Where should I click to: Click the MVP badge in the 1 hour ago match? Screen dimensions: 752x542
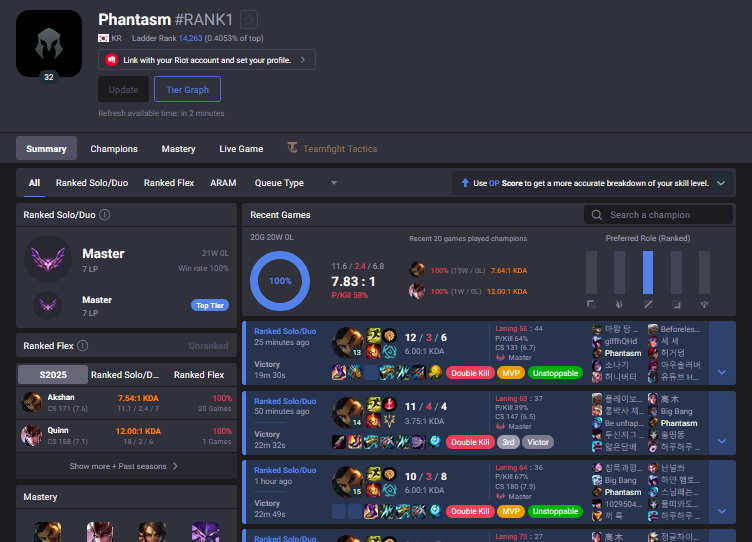[511, 511]
